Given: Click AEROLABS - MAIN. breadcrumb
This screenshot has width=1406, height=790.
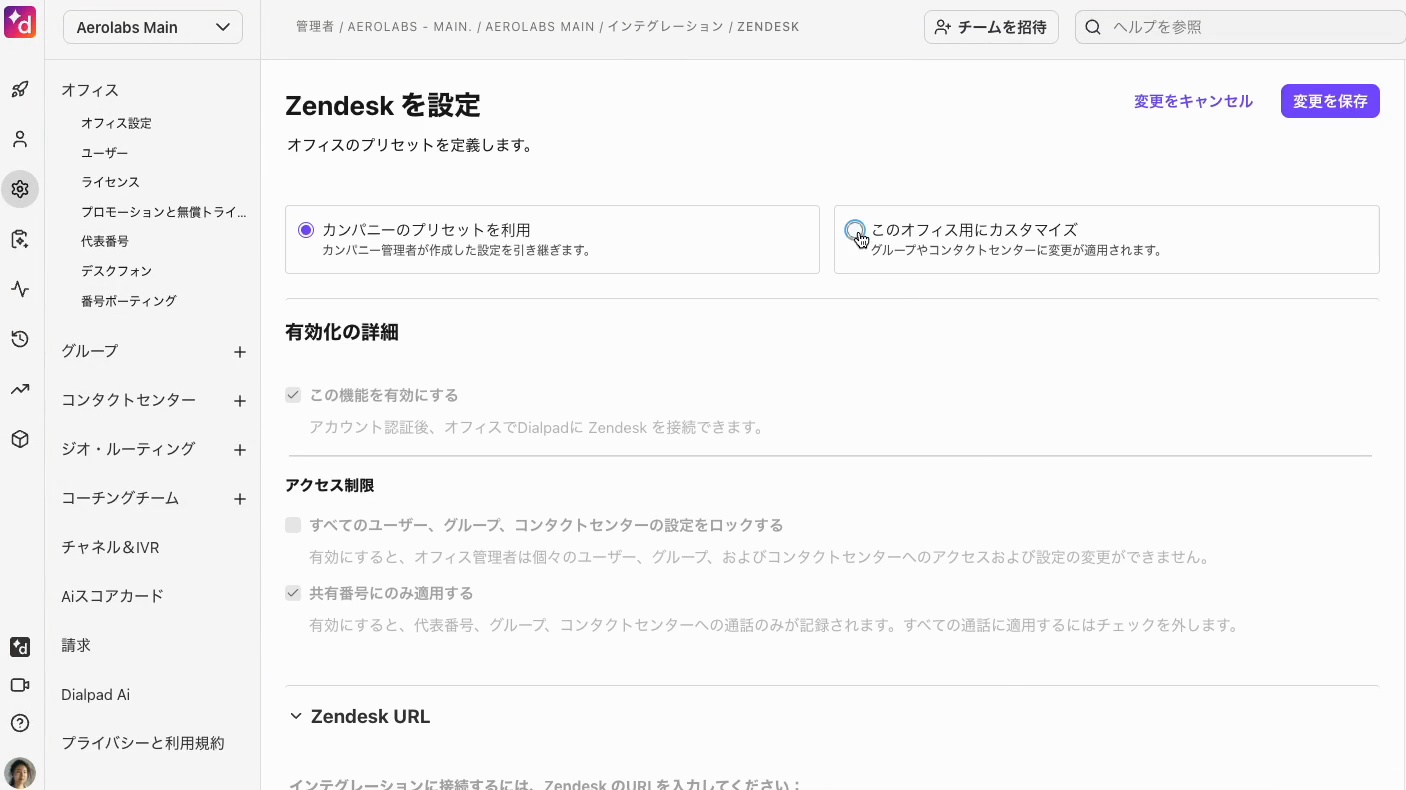Looking at the screenshot, I should pos(410,27).
